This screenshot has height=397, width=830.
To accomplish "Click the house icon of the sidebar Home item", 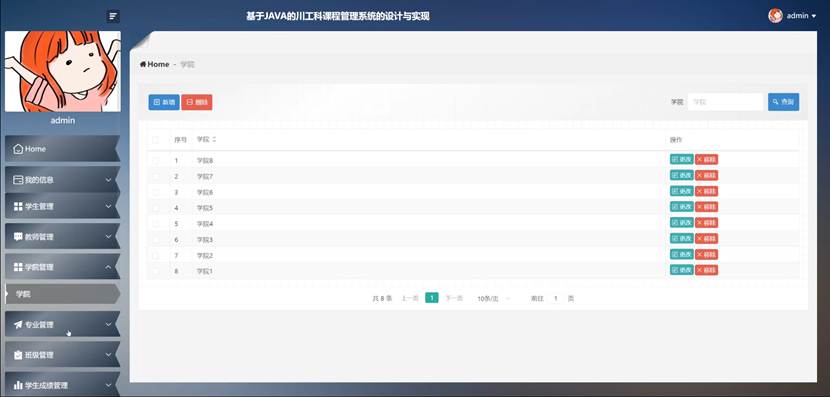I will (19, 149).
